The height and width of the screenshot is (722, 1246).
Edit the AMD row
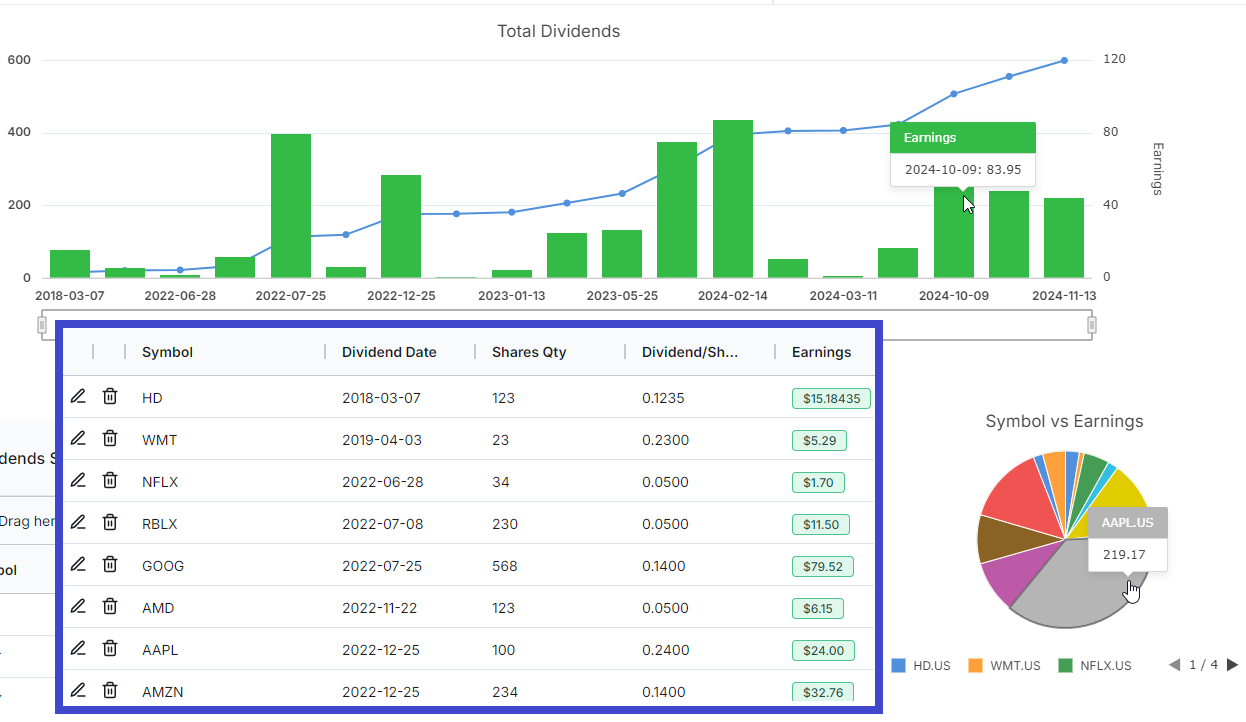(x=78, y=607)
